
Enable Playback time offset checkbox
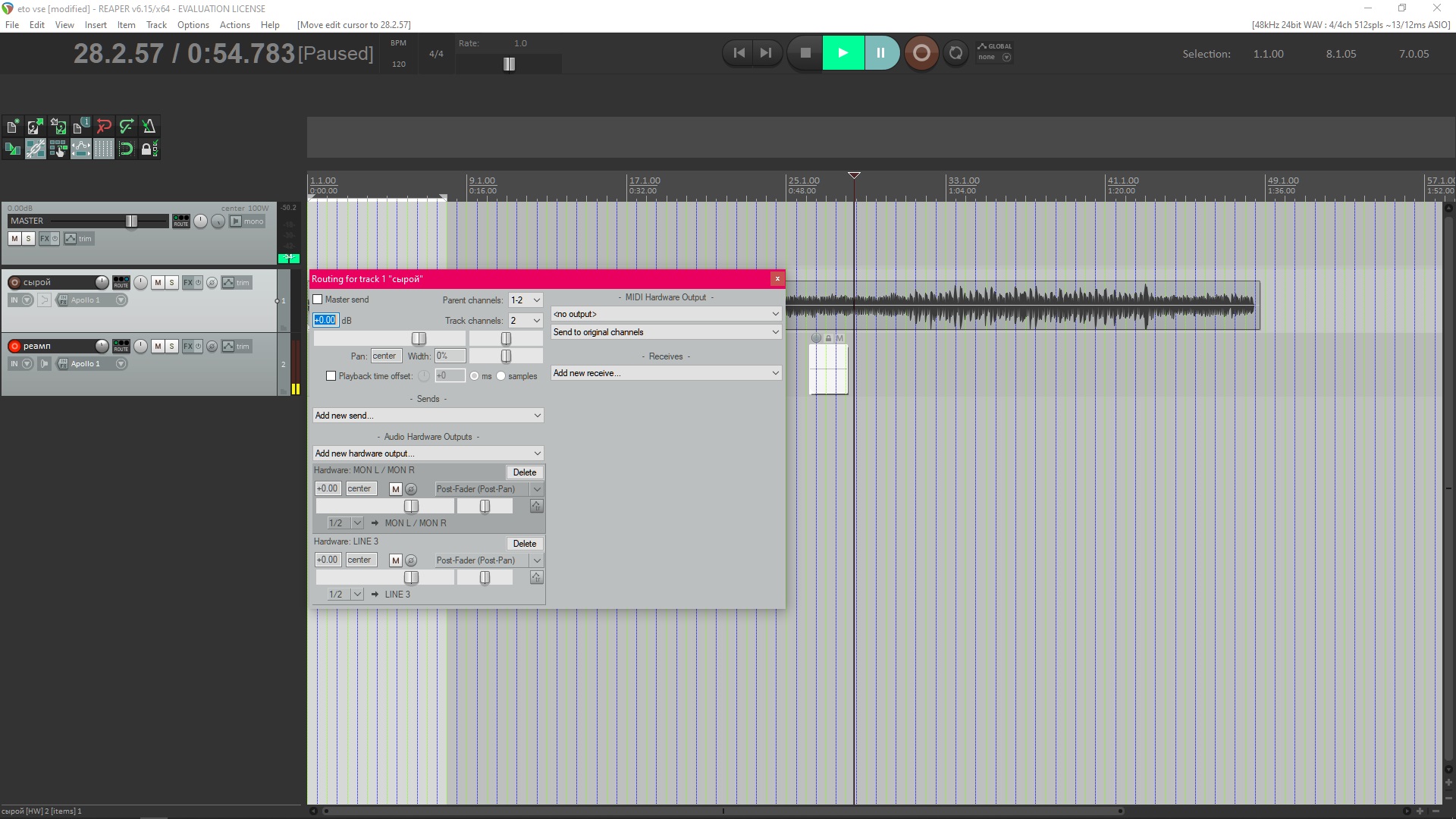coord(331,376)
